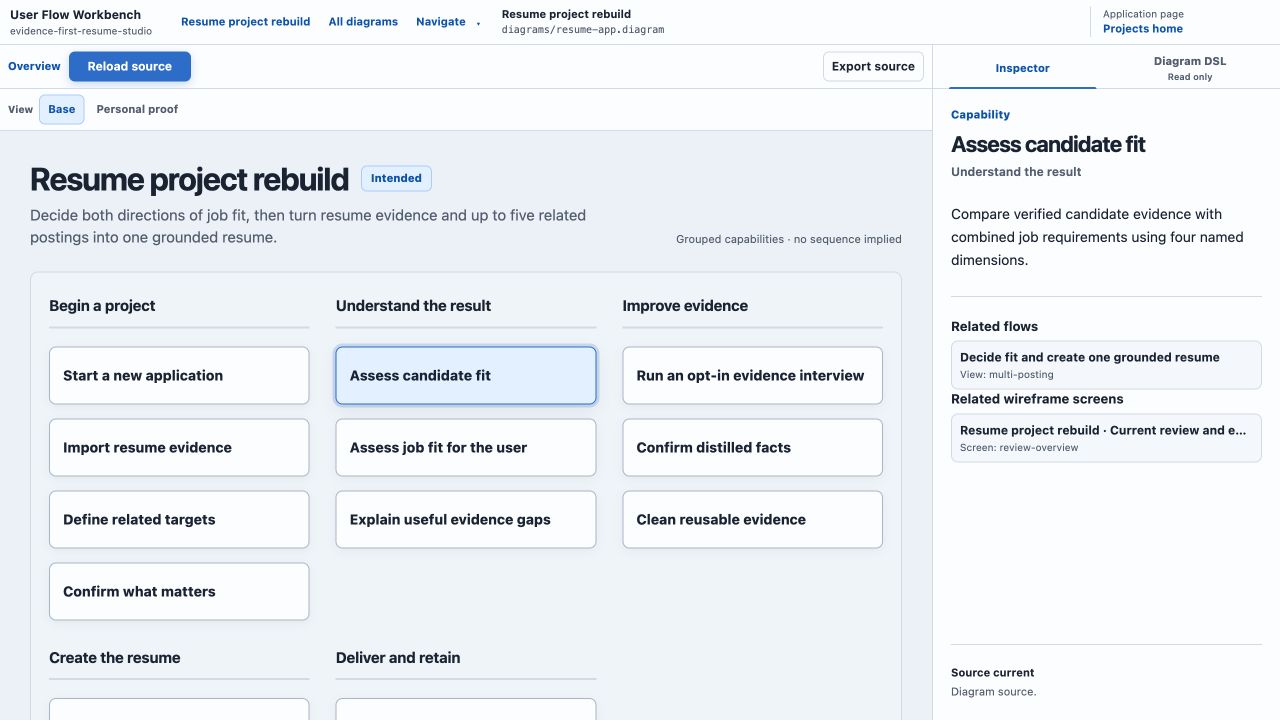Toggle the Base view option

[62, 110]
